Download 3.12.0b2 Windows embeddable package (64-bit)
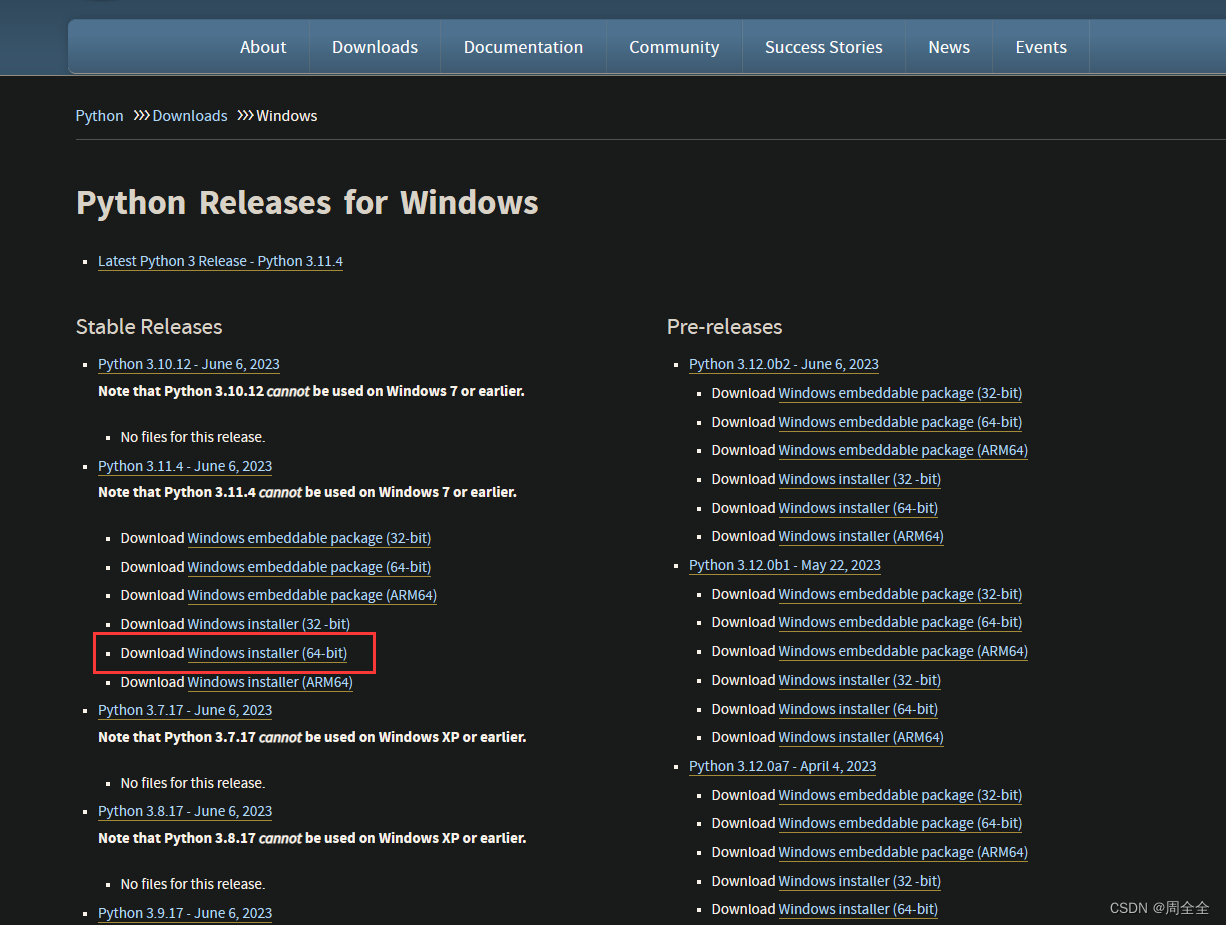 (x=900, y=422)
